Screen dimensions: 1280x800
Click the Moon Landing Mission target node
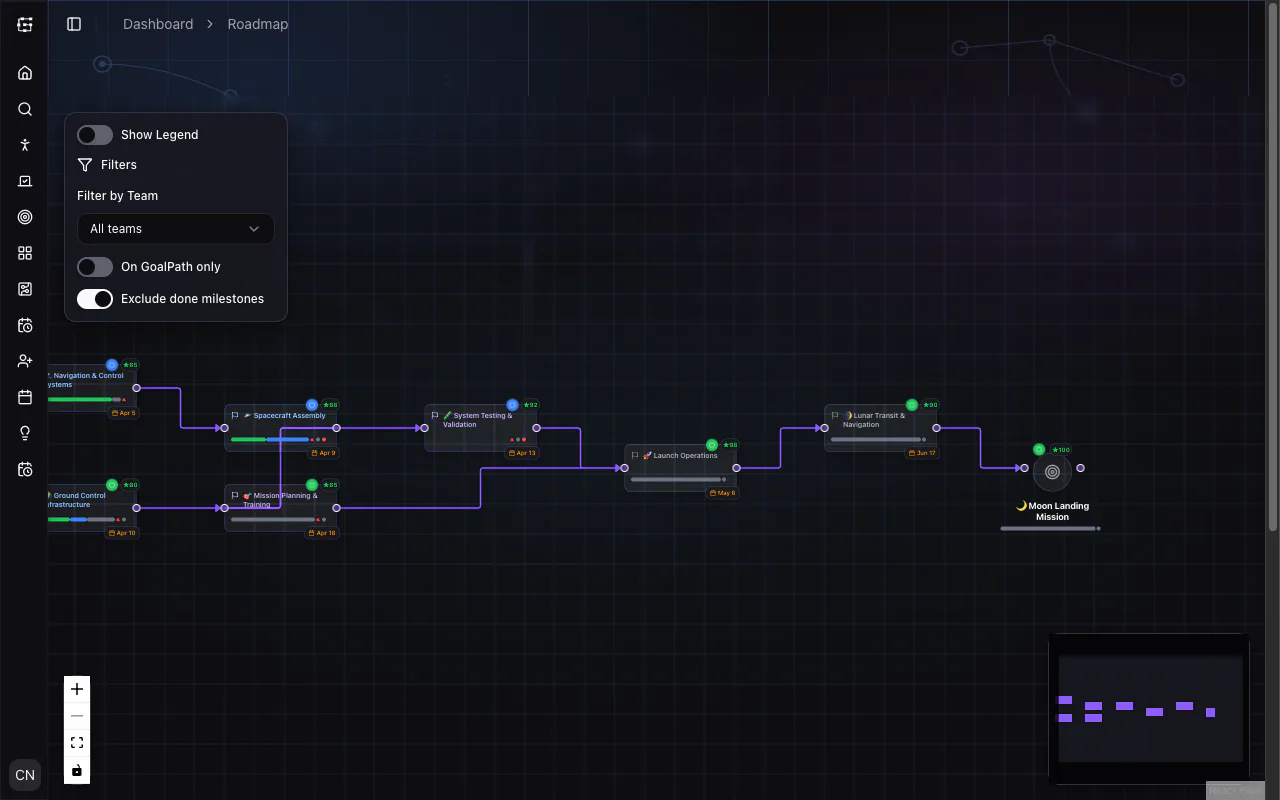1052,472
